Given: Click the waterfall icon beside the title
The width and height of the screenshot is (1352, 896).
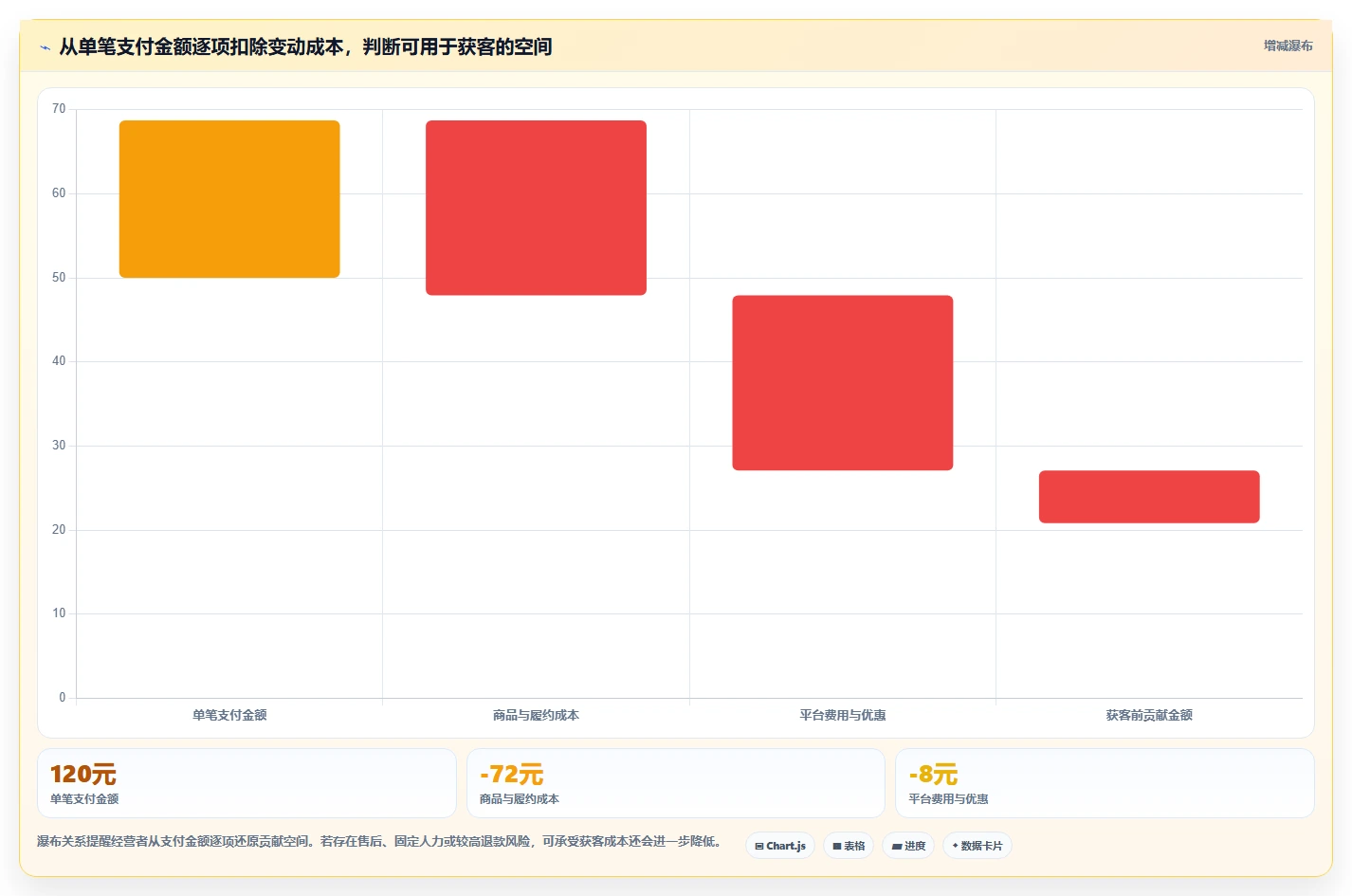Looking at the screenshot, I should point(45,47).
